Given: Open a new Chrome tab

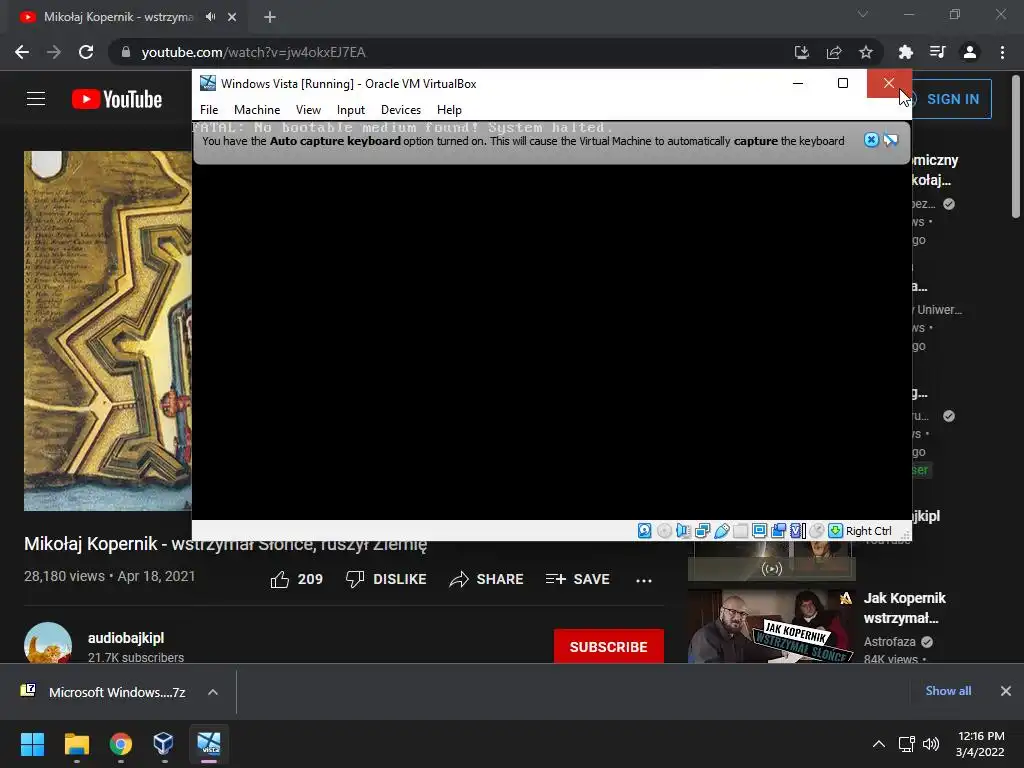Looking at the screenshot, I should coord(270,17).
